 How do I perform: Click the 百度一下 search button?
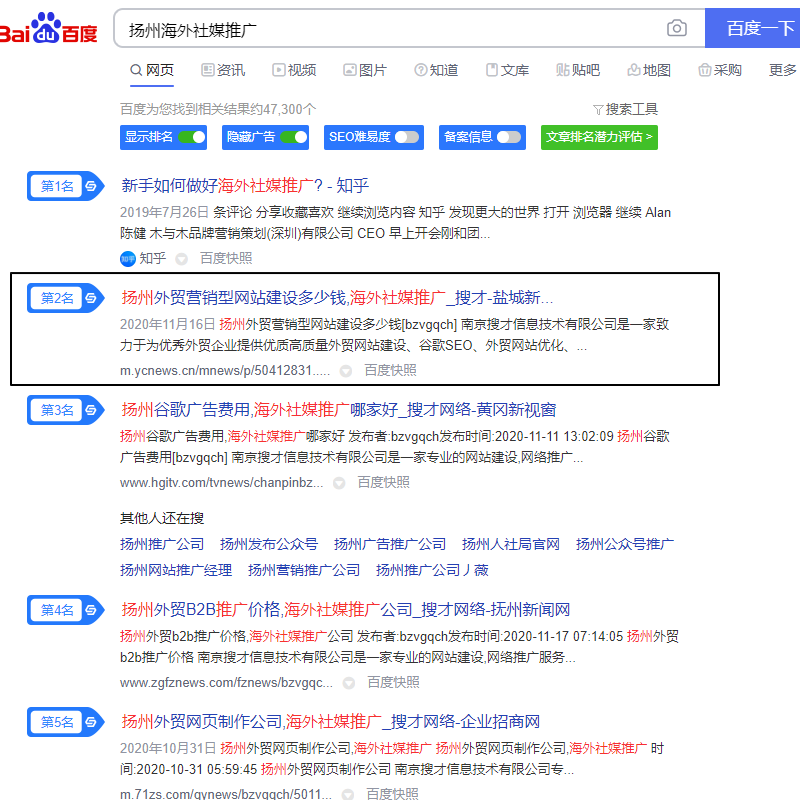pos(753,28)
